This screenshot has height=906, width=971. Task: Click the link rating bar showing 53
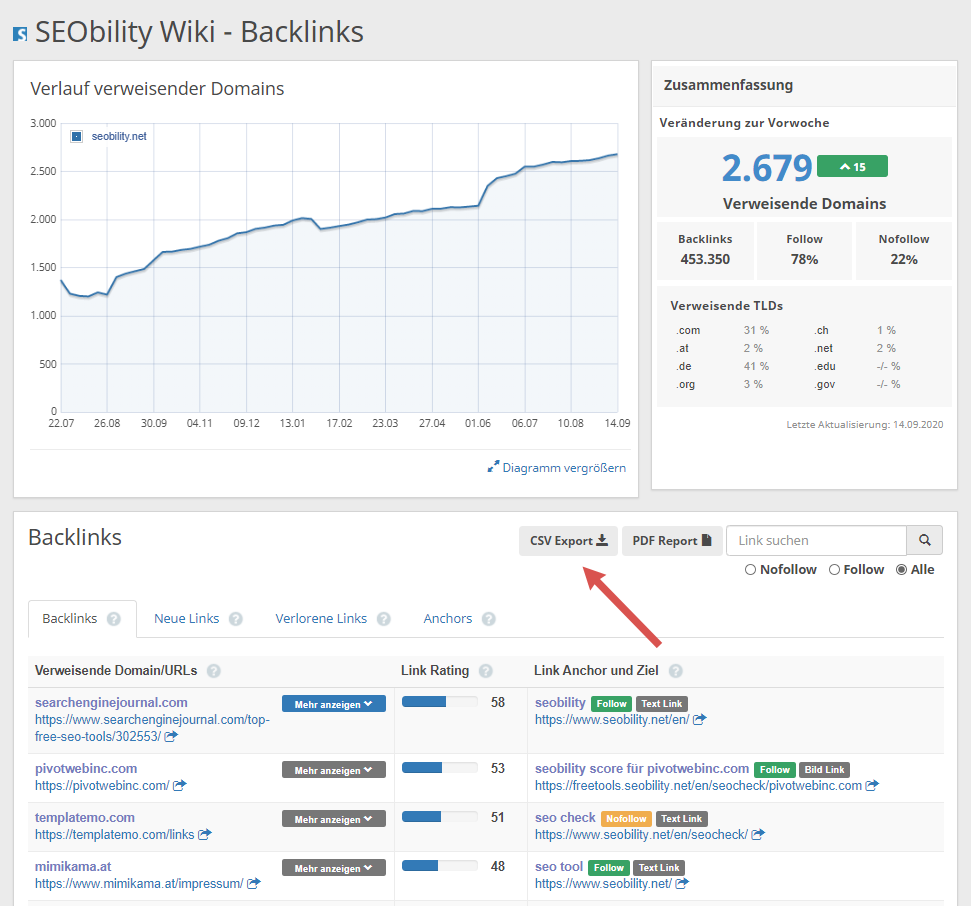[x=440, y=768]
